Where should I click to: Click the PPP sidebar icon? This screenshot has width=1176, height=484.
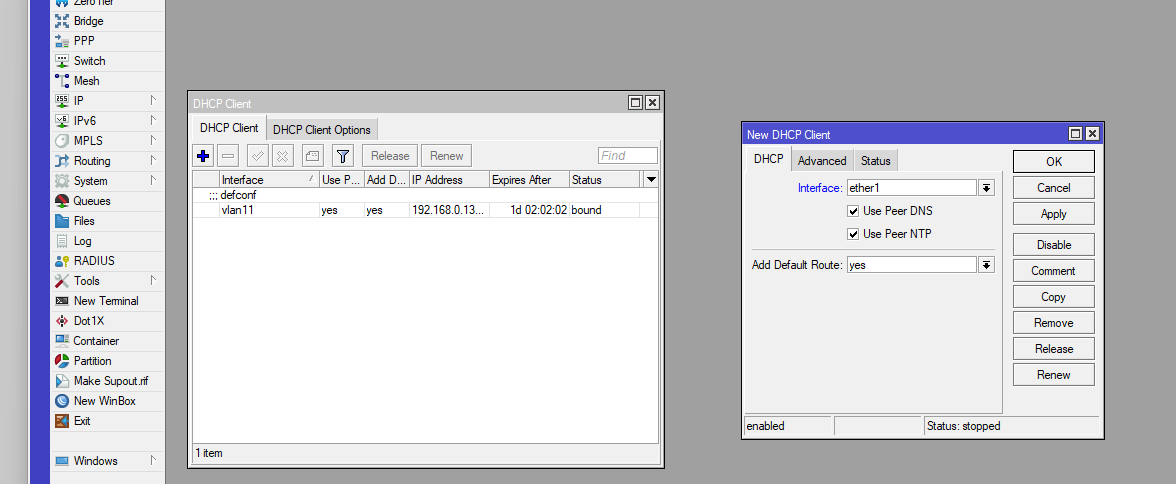pos(62,41)
